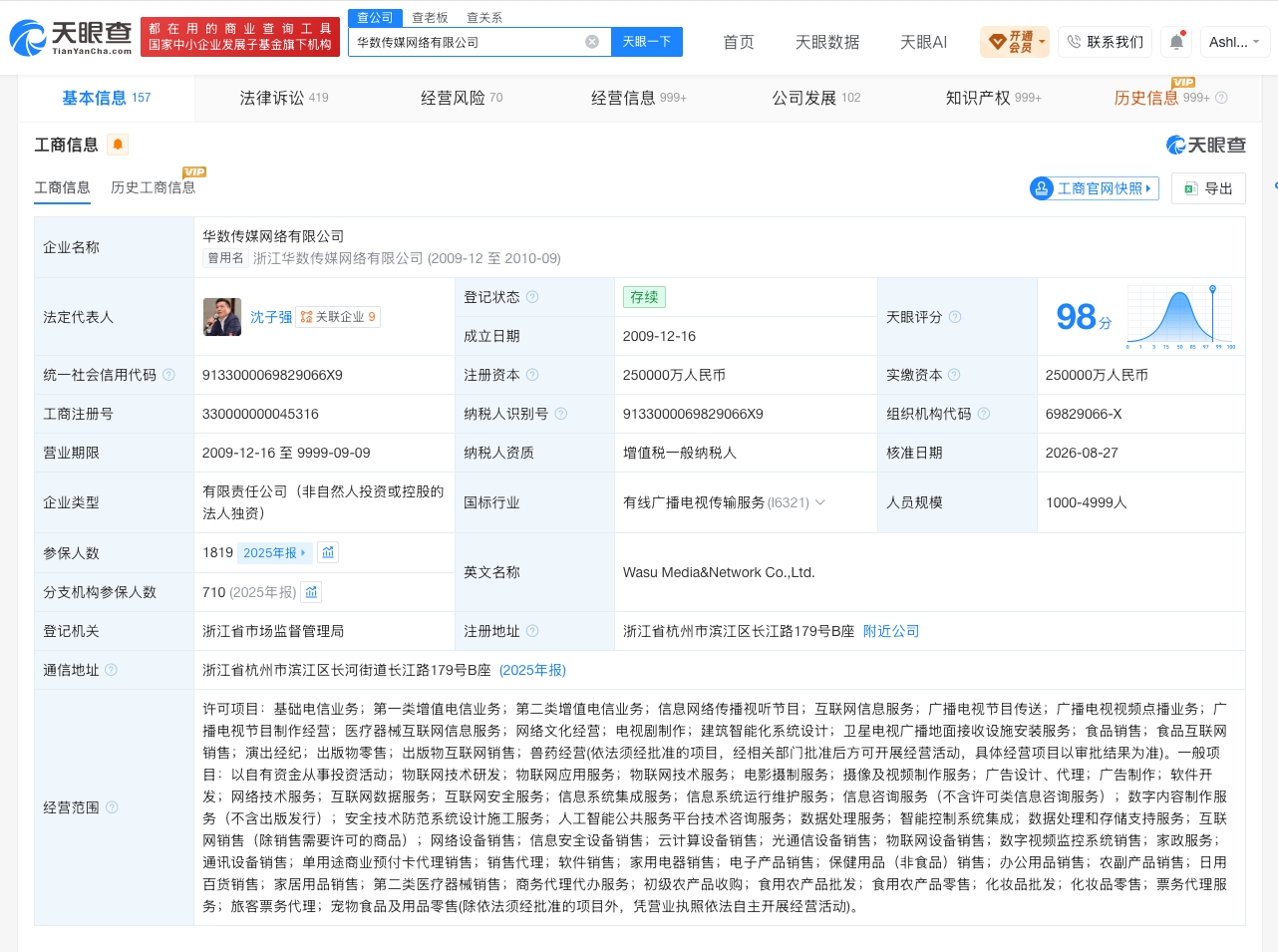The width and height of the screenshot is (1278, 952).
Task: Open the 知识产权 tab
Action: [x=994, y=98]
